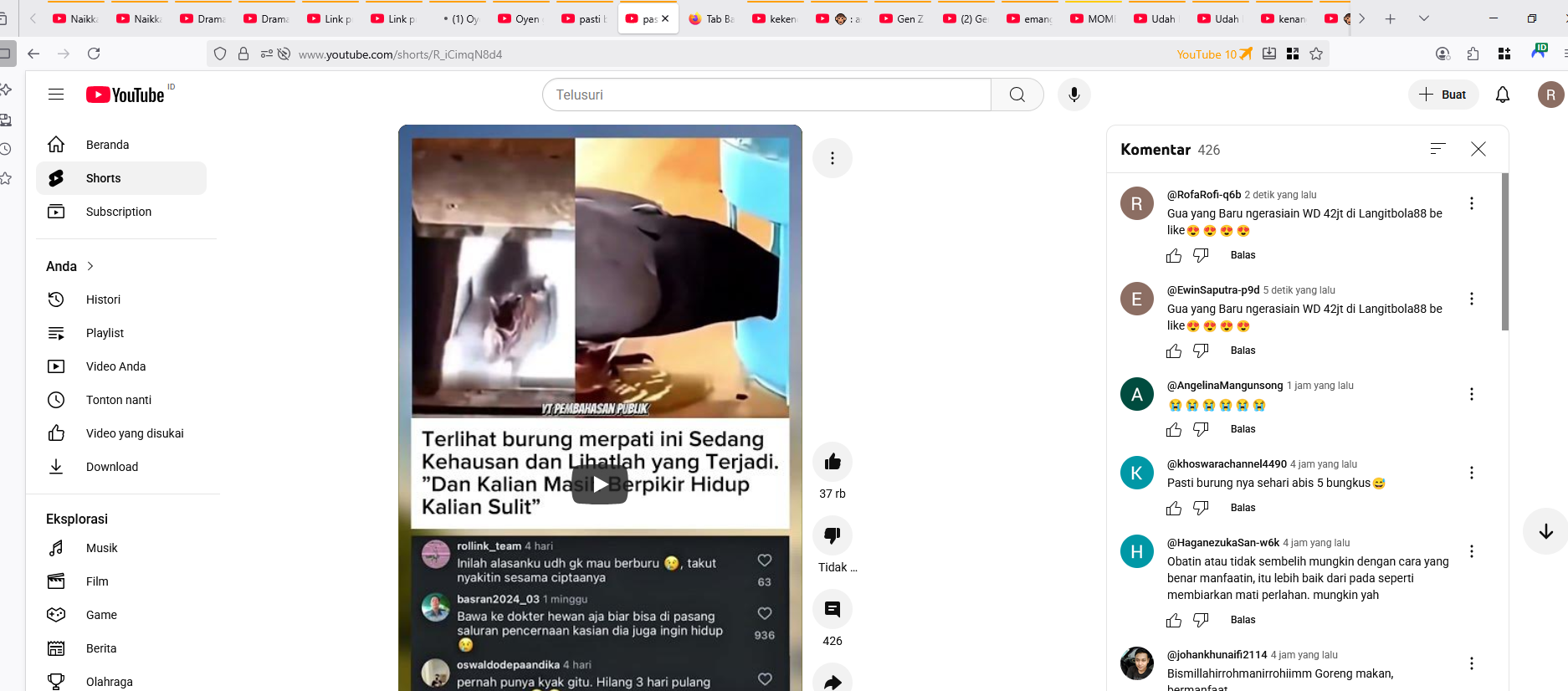Screen dimensions: 1568x691
Task: Like @RofaRofi-q6b's comment
Action: click(1174, 255)
